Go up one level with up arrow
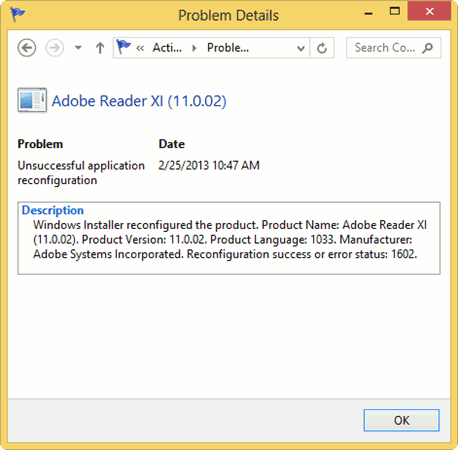The height and width of the screenshot is (450, 458). (100, 48)
